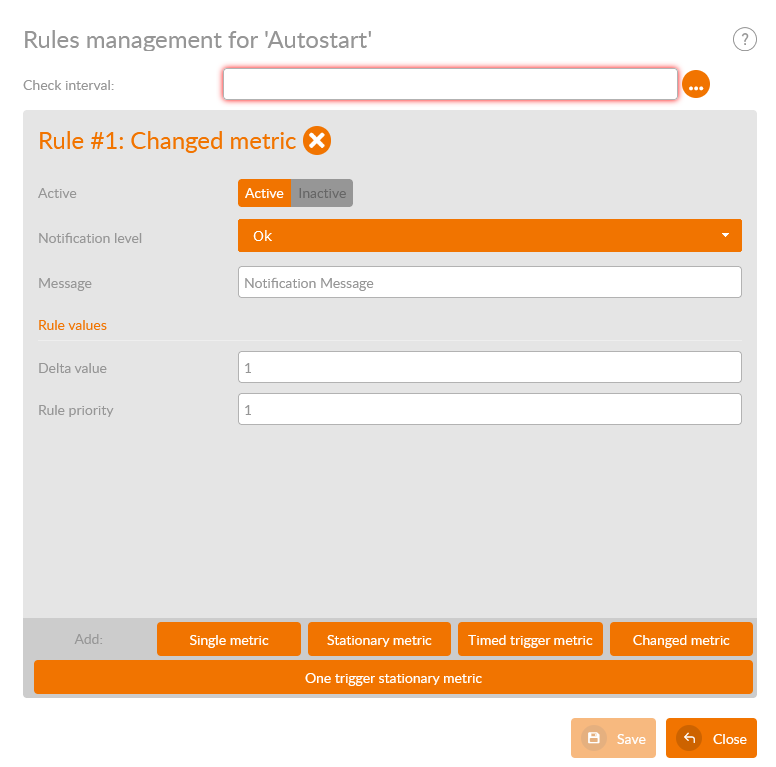Expand the Notification level dropdown

click(489, 236)
